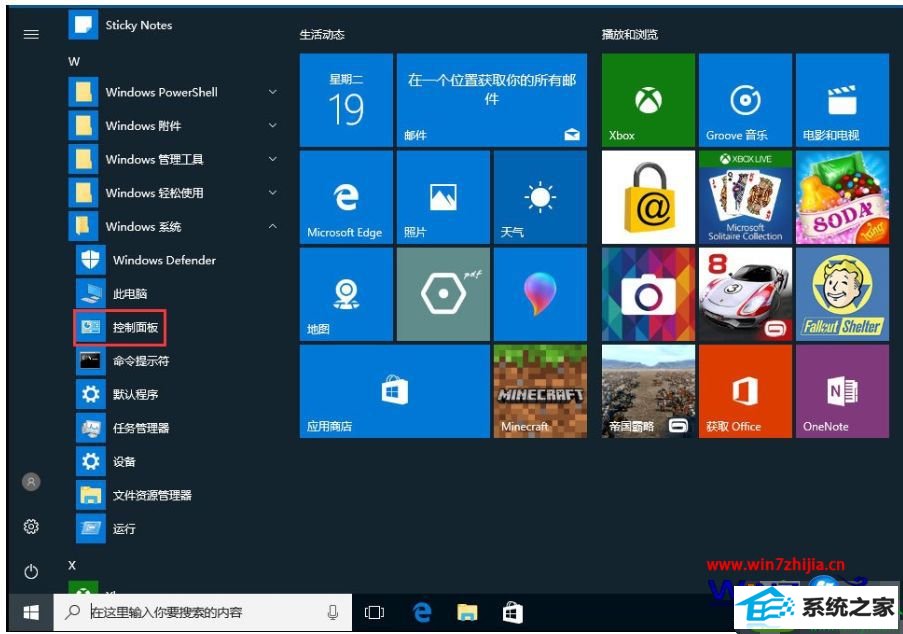Launch the Asphalt 8 racing tile
This screenshot has width=903, height=634.
click(745, 294)
